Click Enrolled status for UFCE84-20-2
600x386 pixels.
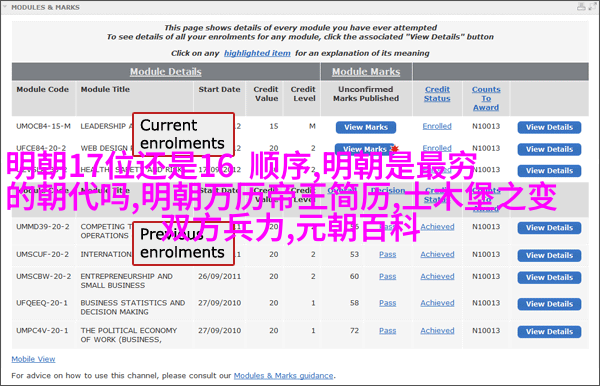click(437, 148)
